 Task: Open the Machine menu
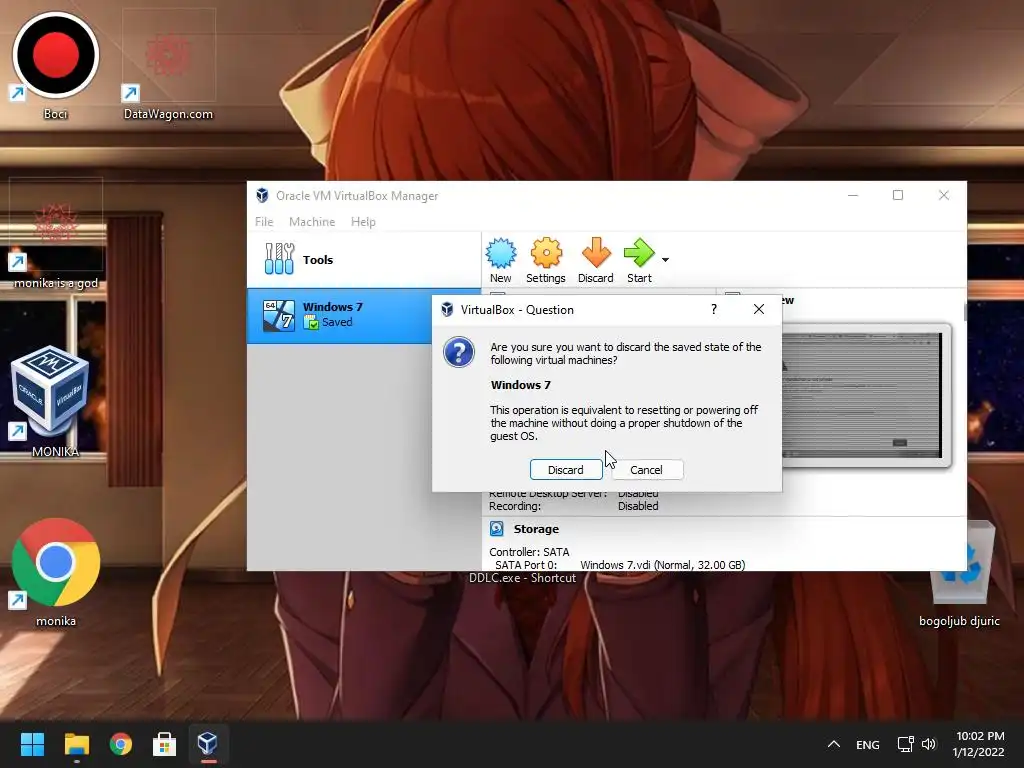[x=312, y=222]
